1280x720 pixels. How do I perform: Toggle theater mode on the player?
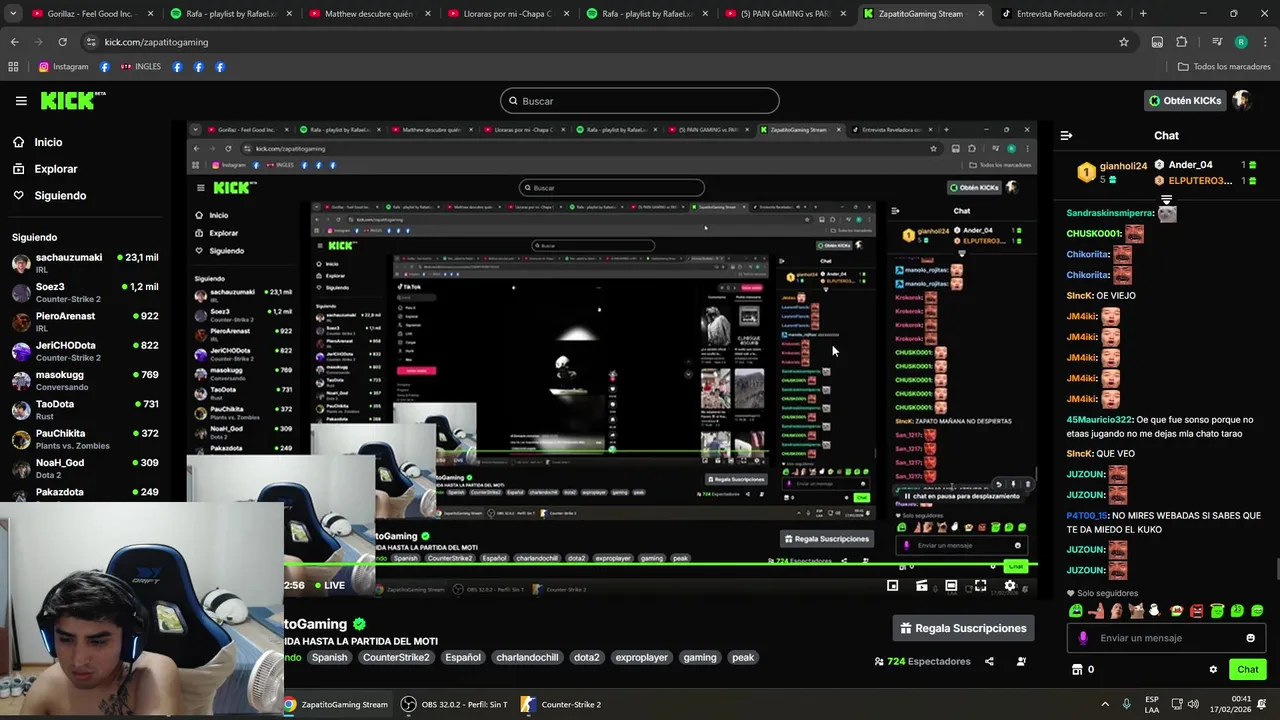(951, 586)
